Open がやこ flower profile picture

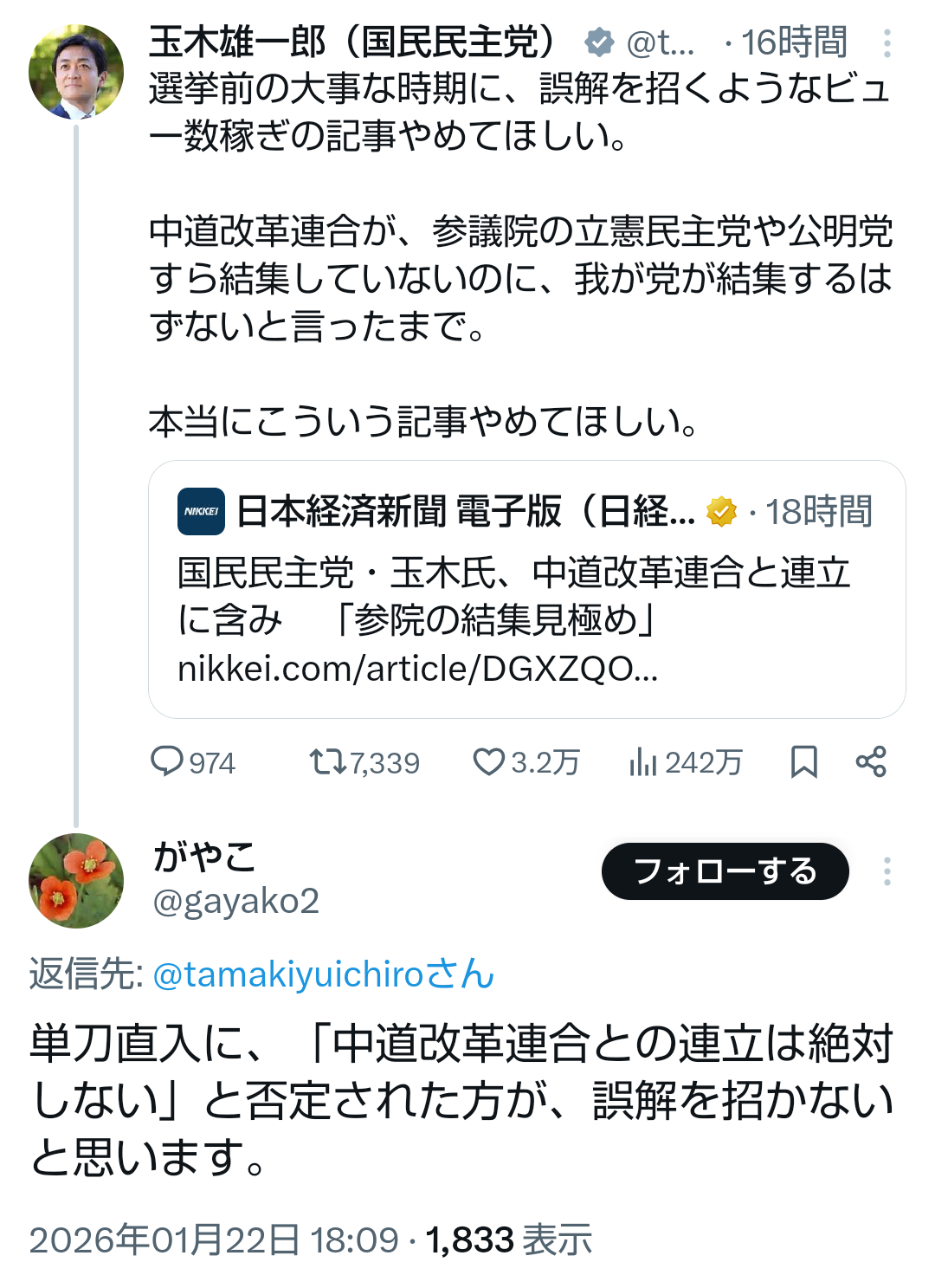tap(76, 881)
